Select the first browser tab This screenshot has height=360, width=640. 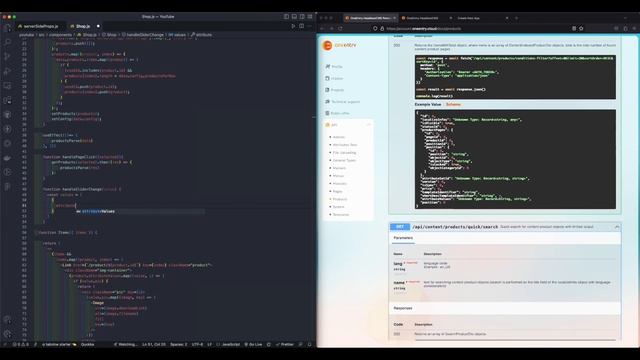click(370, 18)
